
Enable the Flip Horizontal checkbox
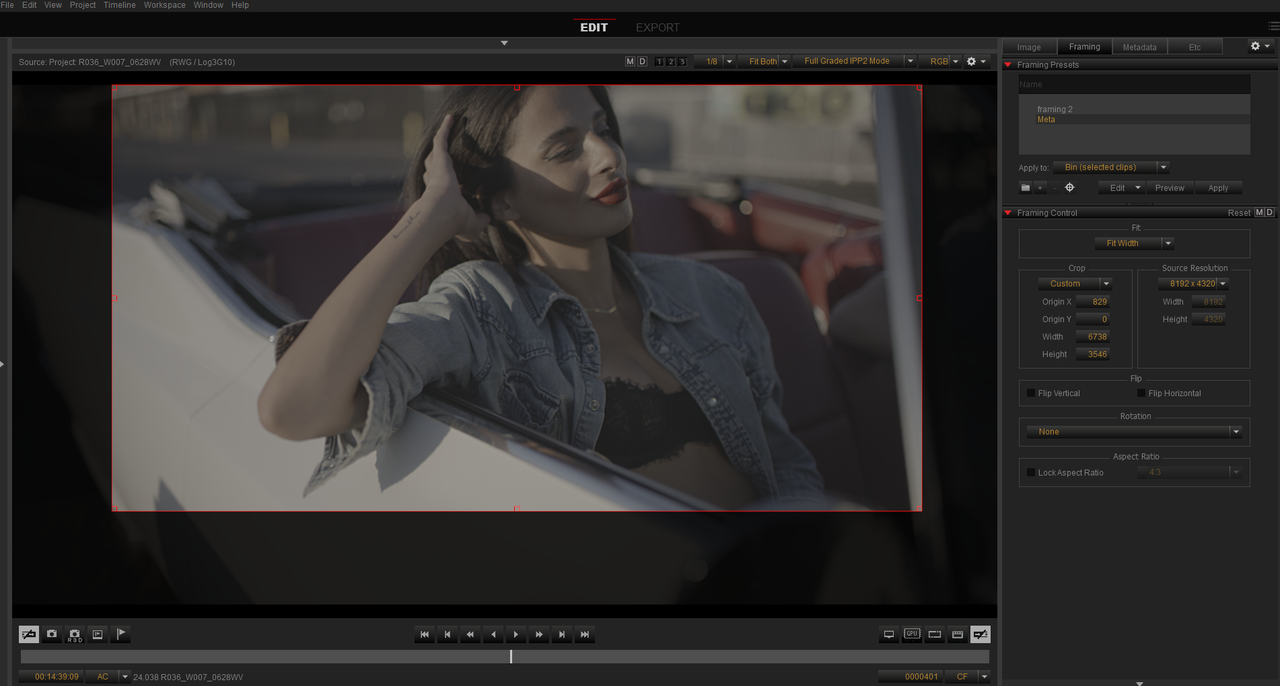(1141, 393)
